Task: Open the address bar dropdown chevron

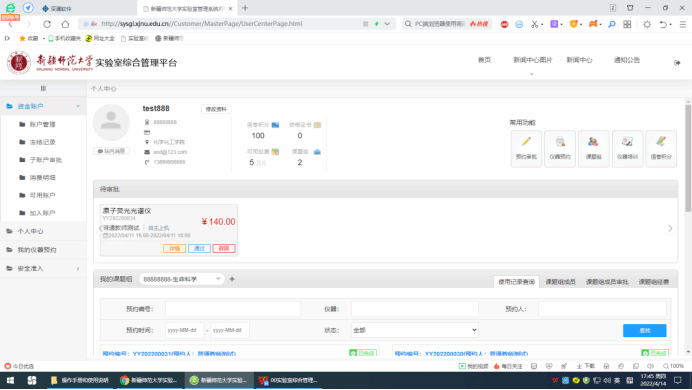Action: [x=387, y=24]
